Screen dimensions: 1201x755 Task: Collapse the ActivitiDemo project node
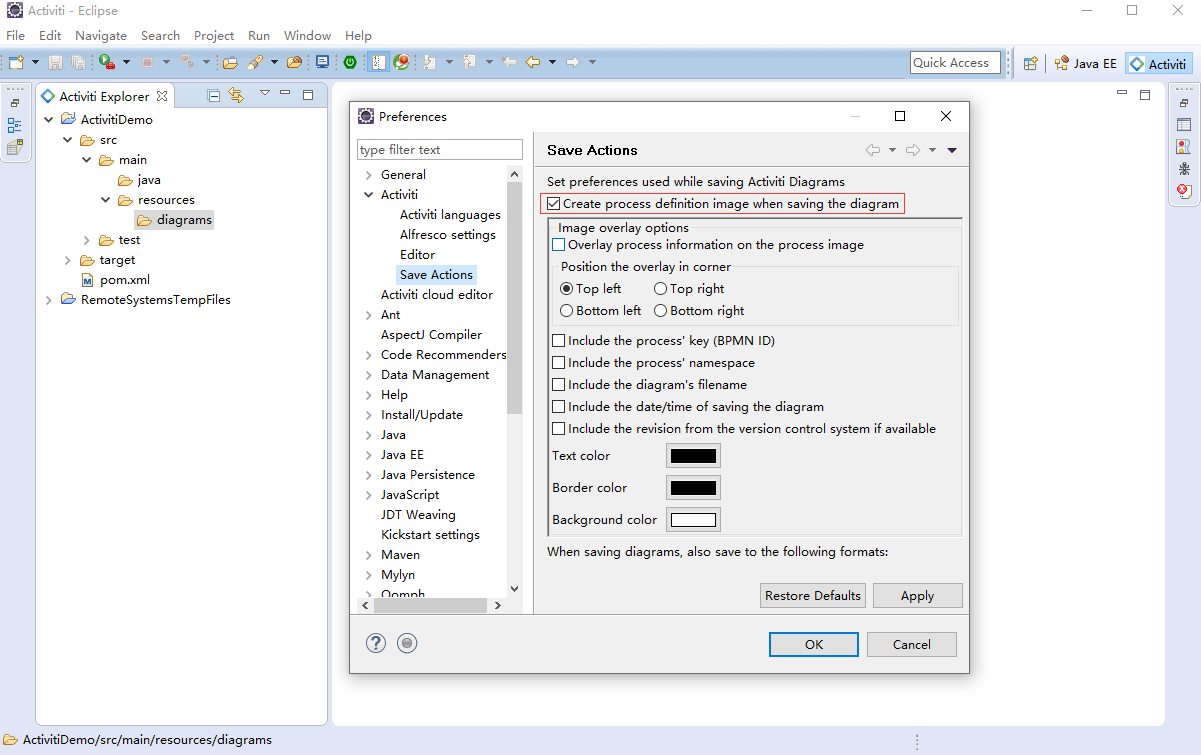coord(49,120)
